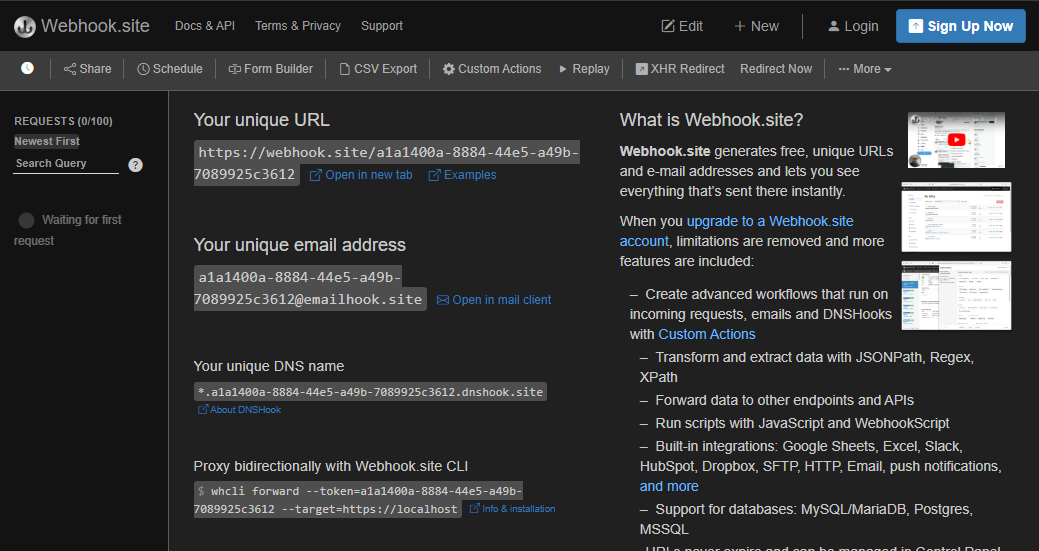Focus the Search Query field
Image resolution: width=1039 pixels, height=551 pixels.
coord(66,164)
